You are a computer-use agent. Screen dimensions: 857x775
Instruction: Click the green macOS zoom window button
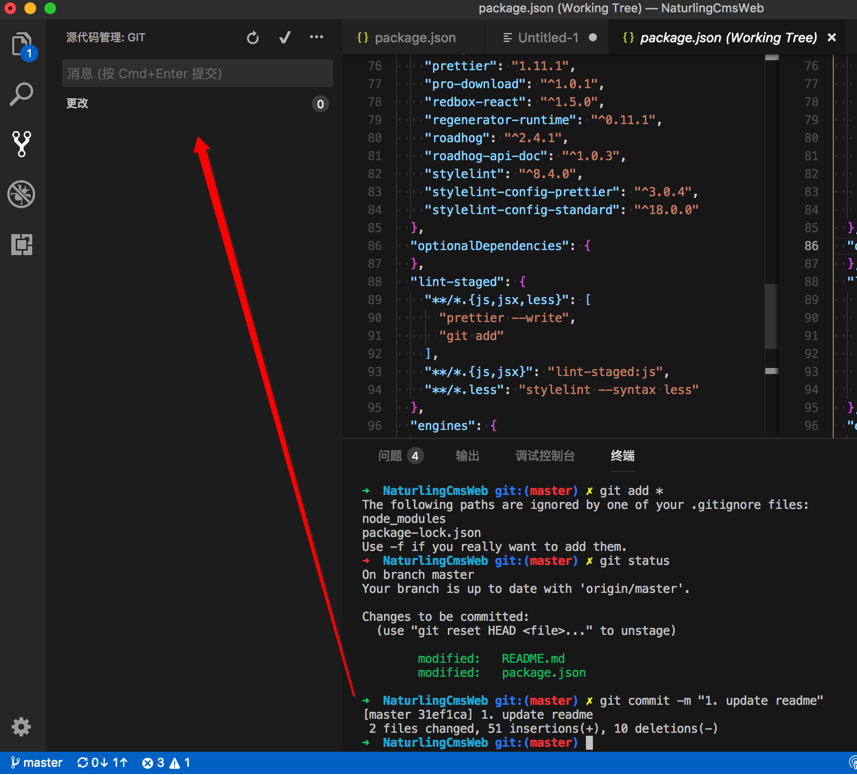(x=50, y=8)
